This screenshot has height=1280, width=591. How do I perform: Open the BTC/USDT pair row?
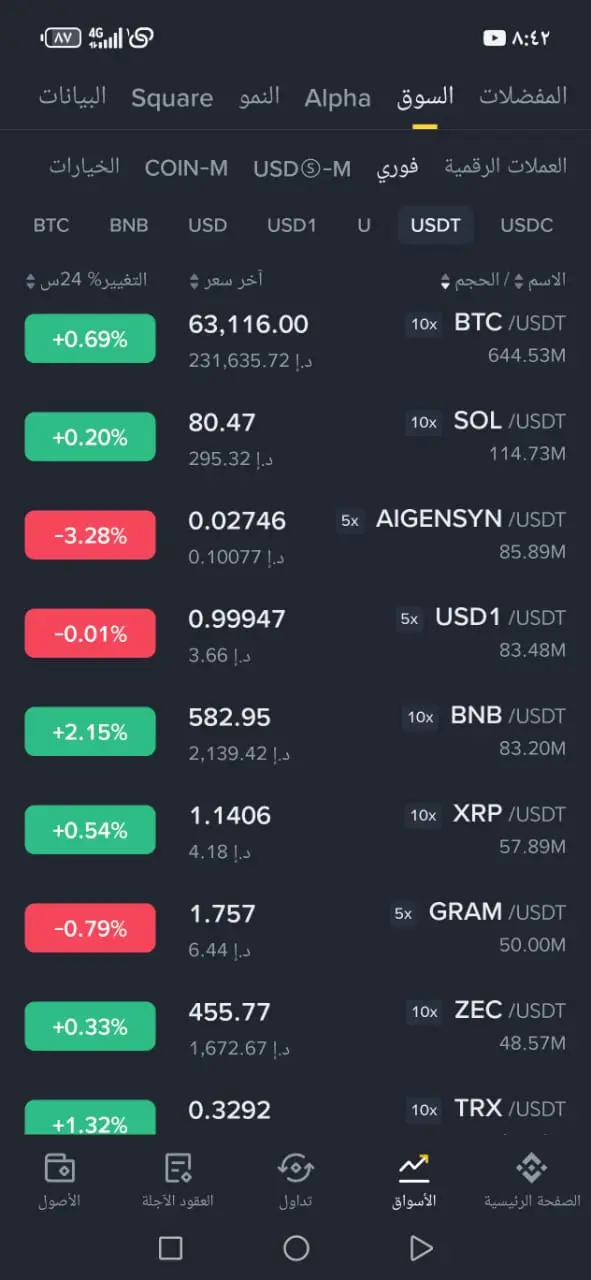pos(295,339)
